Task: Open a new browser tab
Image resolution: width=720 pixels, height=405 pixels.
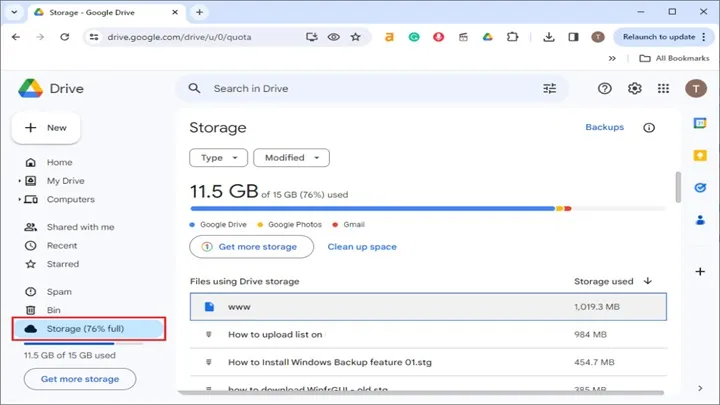Action: [x=199, y=12]
